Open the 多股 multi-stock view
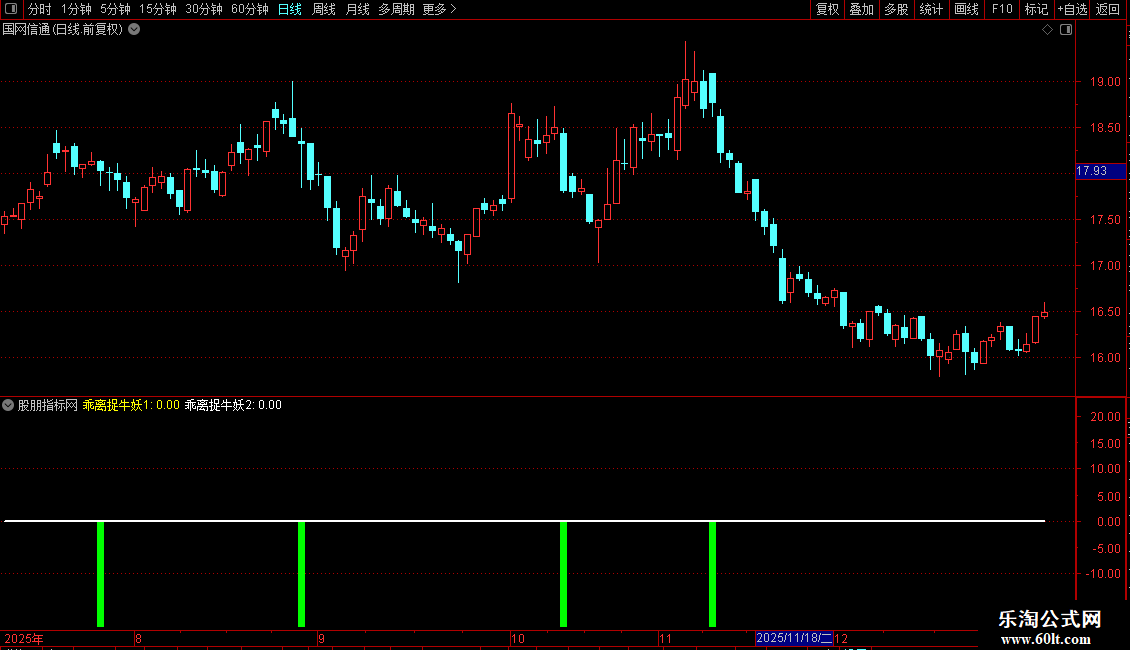The width and height of the screenshot is (1130, 650). [x=897, y=9]
